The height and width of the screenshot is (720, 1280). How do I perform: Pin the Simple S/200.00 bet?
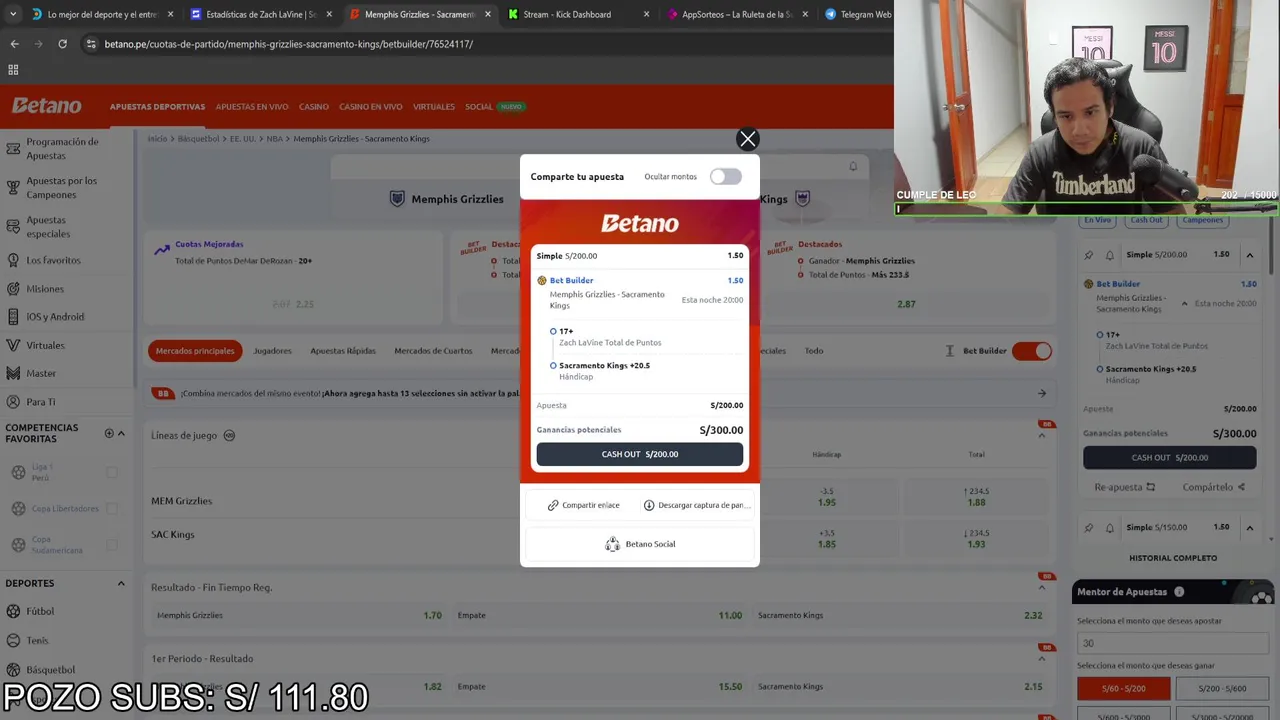pos(1089,255)
